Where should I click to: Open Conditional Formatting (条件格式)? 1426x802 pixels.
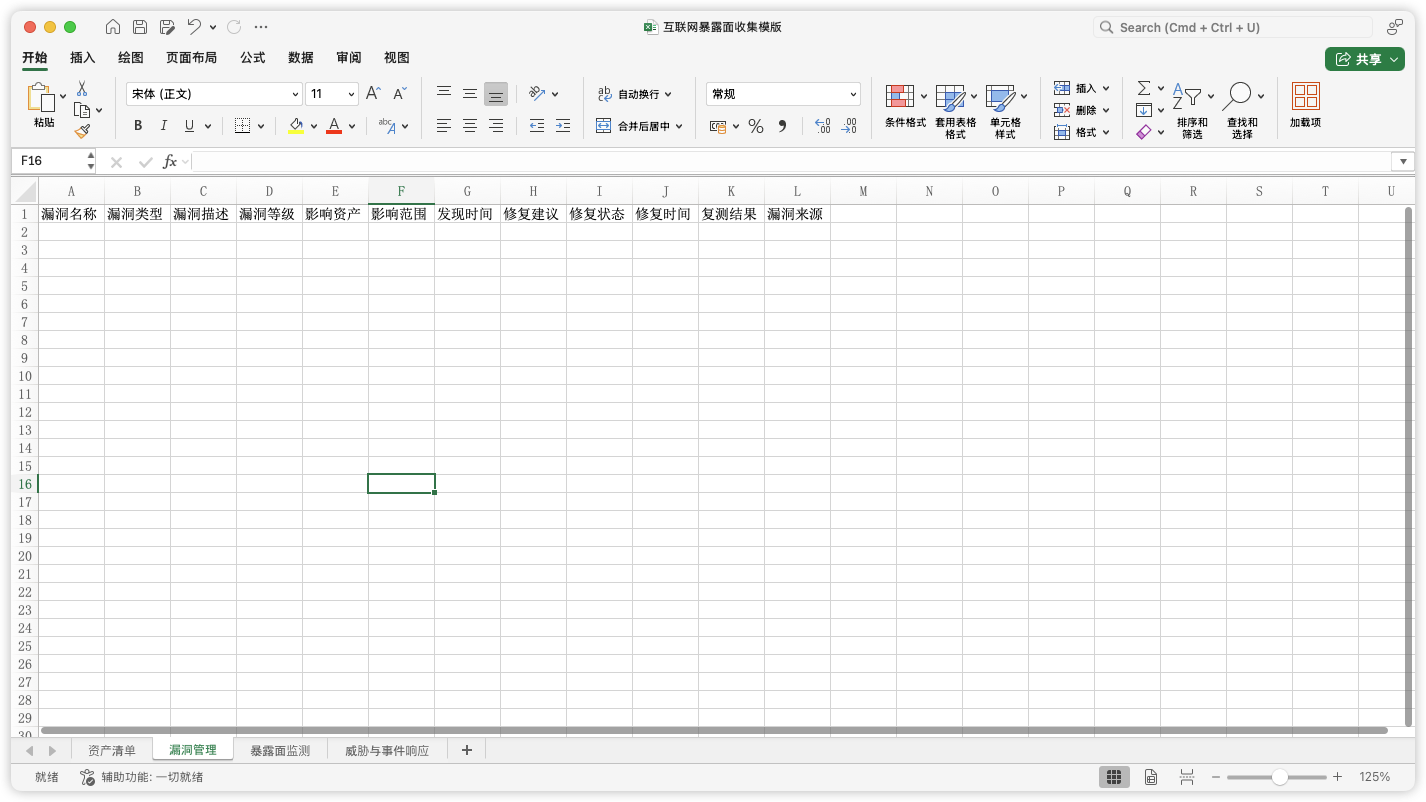(x=905, y=108)
